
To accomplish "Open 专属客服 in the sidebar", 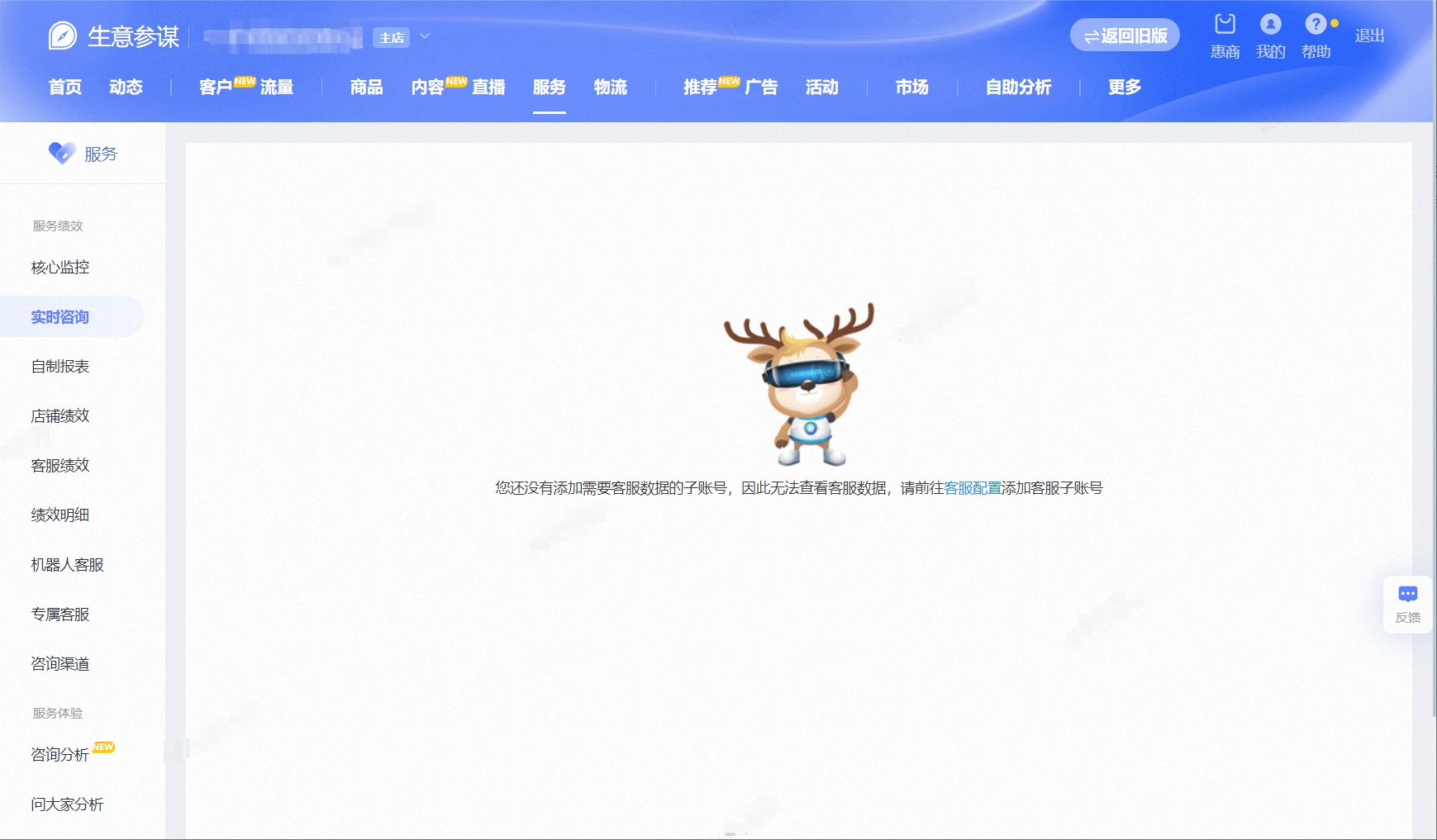I will coord(60,614).
